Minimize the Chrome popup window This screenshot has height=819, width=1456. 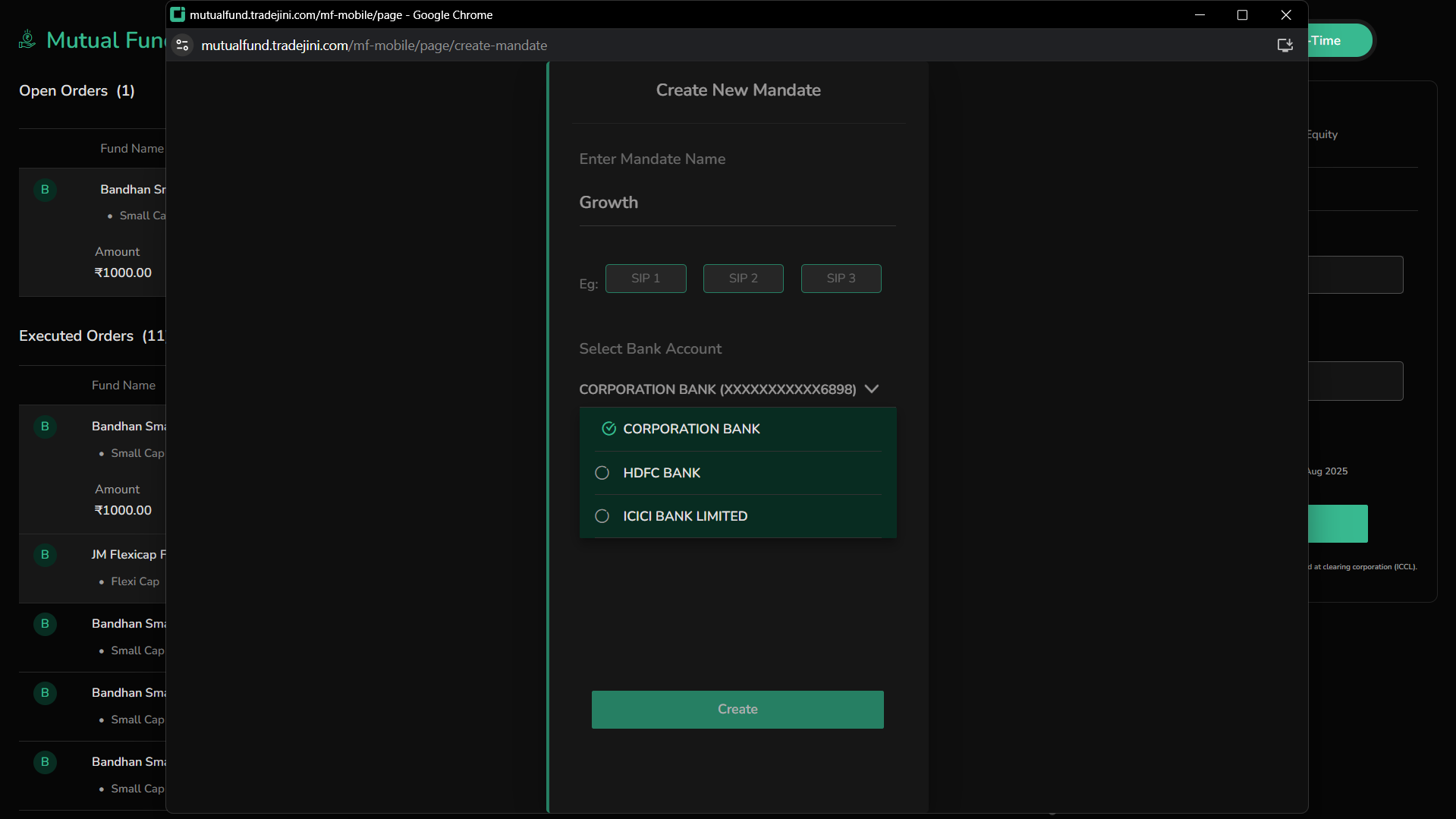(x=1200, y=14)
